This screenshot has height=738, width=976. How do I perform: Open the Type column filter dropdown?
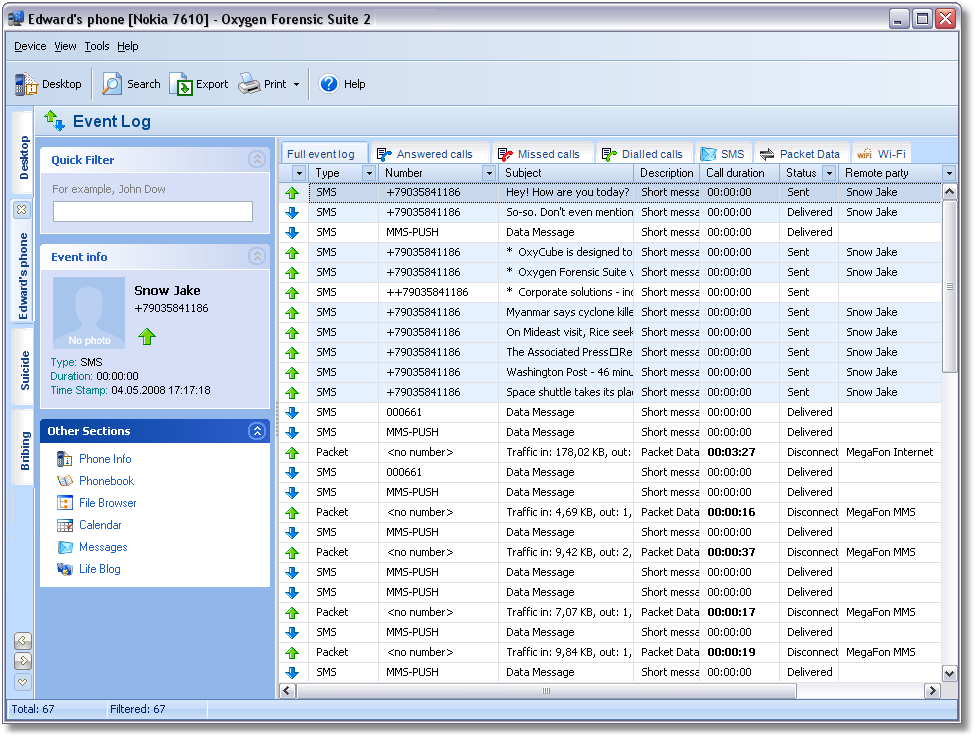[x=368, y=173]
